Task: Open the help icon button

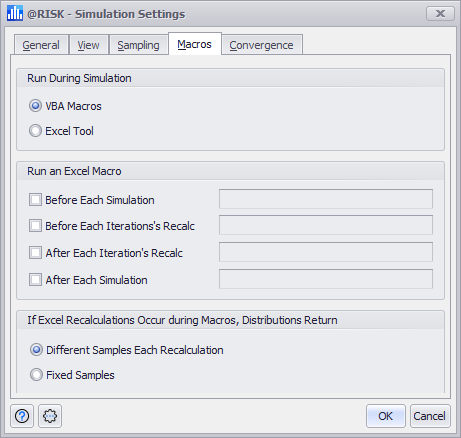Action: (x=22, y=416)
